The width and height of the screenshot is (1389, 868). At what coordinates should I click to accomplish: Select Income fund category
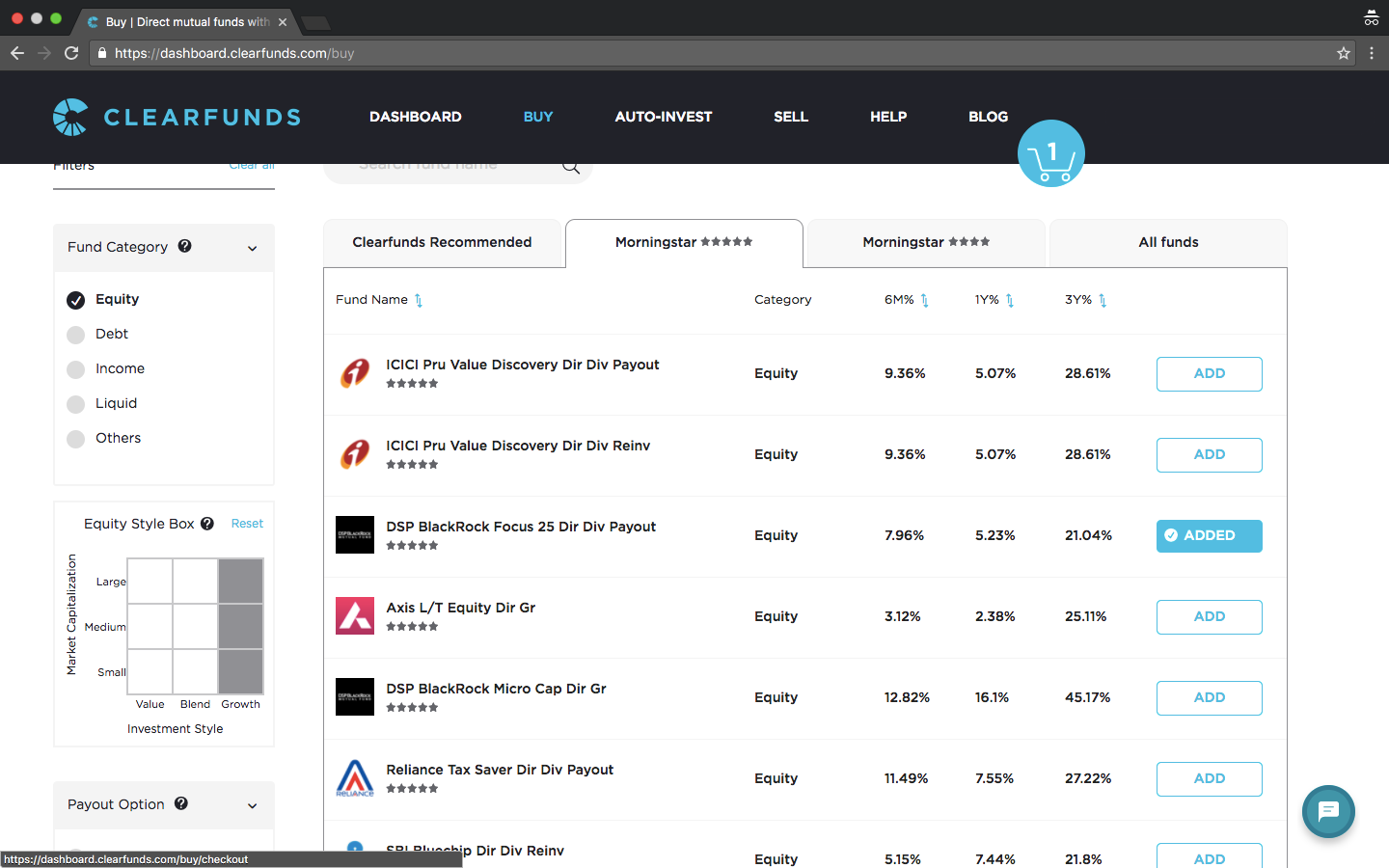(x=75, y=369)
